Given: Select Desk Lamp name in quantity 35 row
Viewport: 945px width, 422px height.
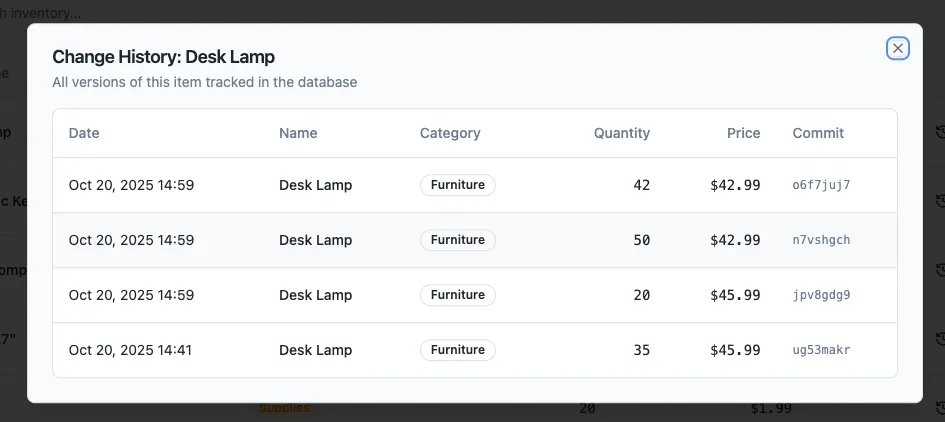Looking at the screenshot, I should [315, 350].
